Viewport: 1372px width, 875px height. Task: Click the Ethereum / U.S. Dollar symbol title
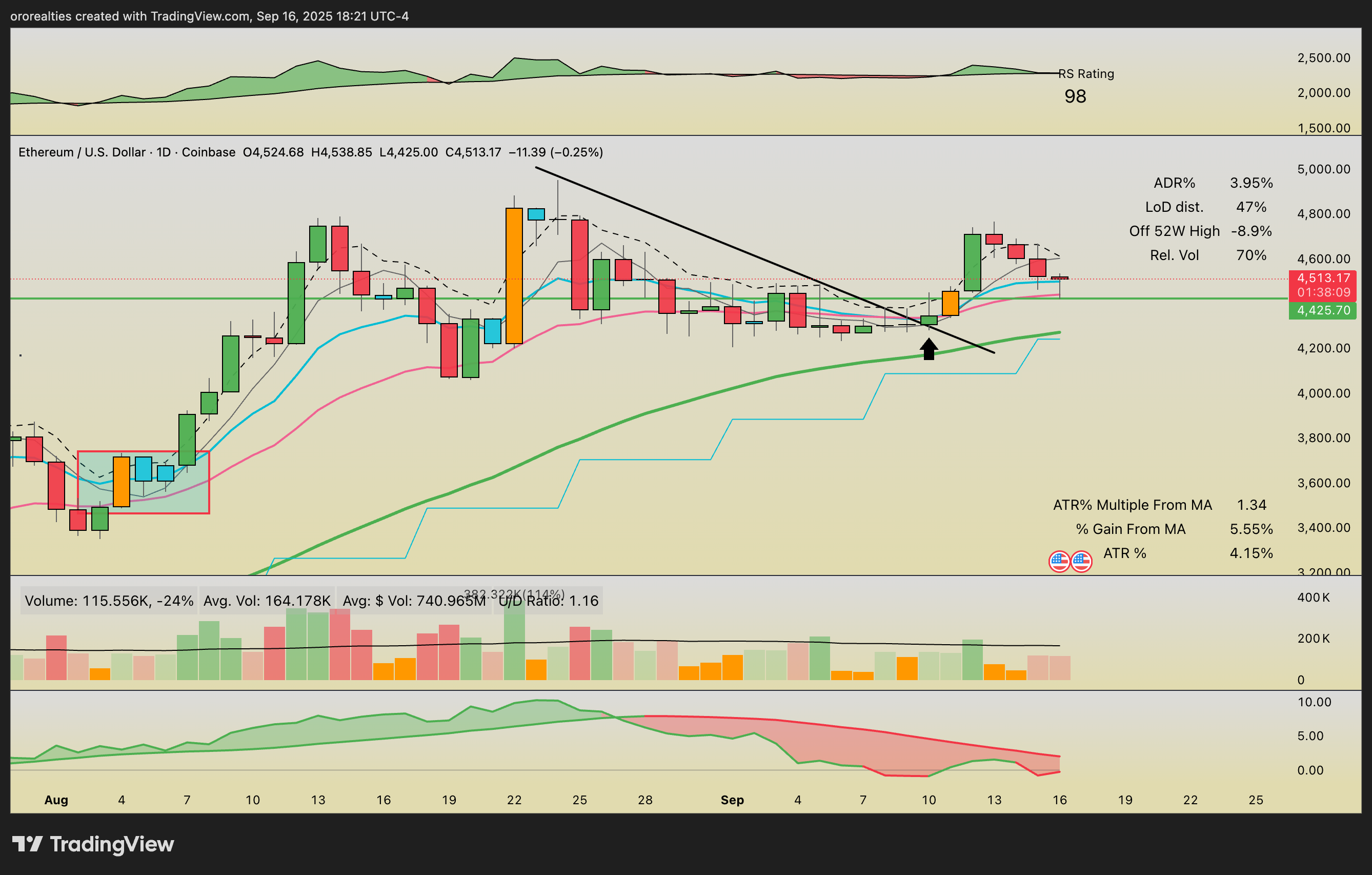coord(82,152)
